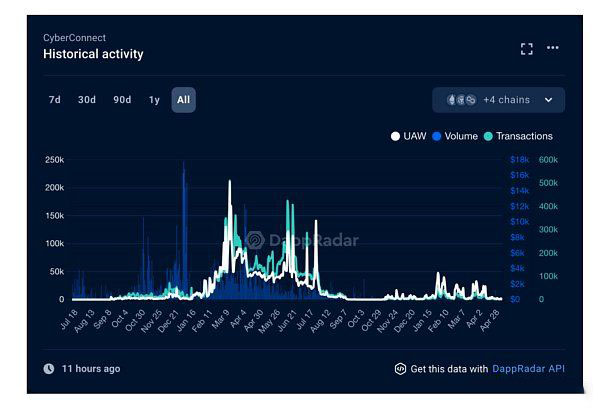Screen dimensions: 600x413
Task: Switch to the 1y time range
Action: pyautogui.click(x=154, y=100)
